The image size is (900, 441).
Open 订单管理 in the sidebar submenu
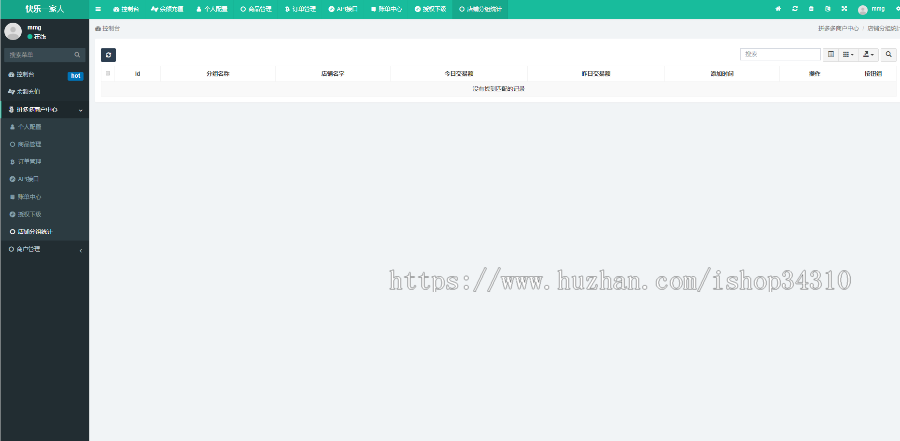(44, 162)
